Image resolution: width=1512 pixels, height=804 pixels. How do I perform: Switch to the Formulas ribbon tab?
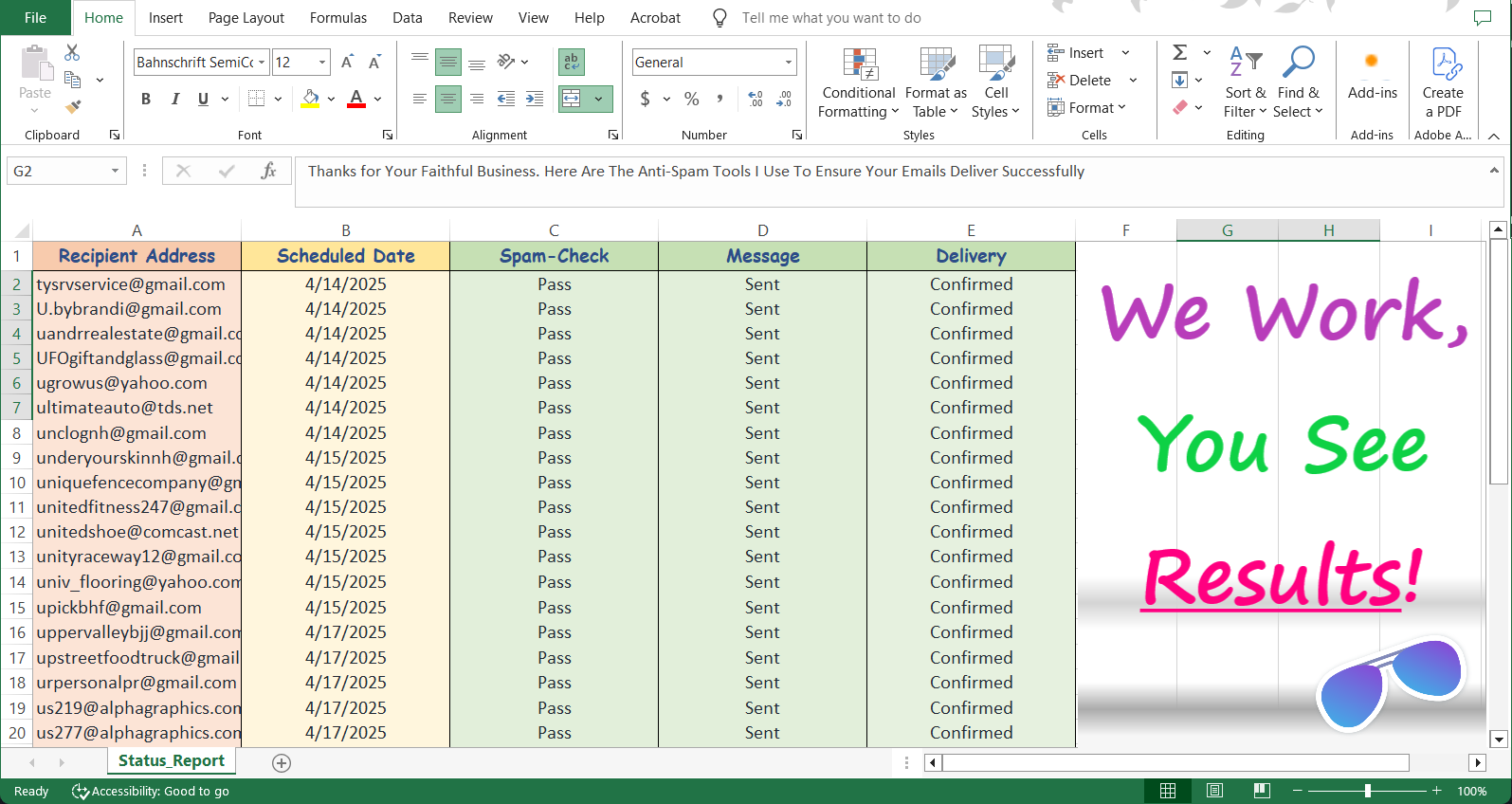point(337,18)
